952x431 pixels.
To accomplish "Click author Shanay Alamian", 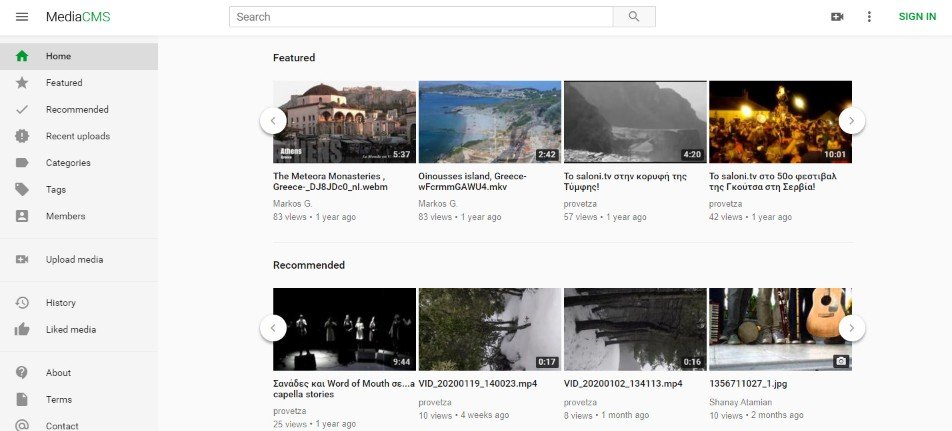I will 740,402.
